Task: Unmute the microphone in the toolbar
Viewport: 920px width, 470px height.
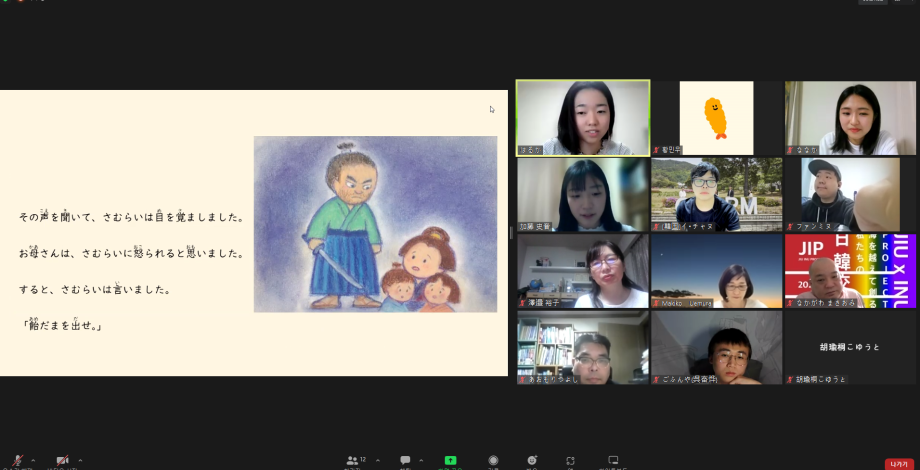Action: [18, 460]
